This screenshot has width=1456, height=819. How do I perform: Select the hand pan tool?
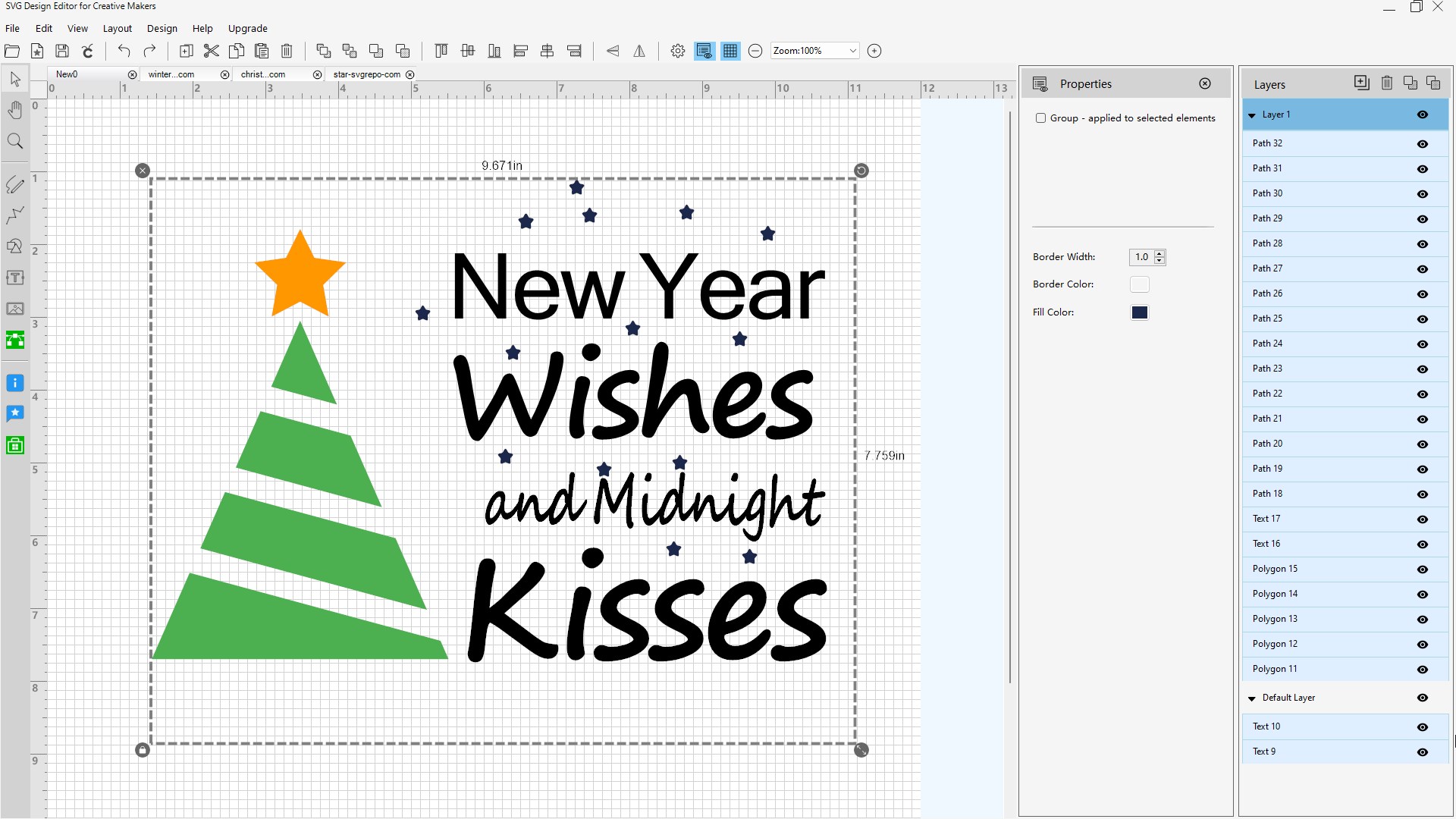click(x=15, y=111)
